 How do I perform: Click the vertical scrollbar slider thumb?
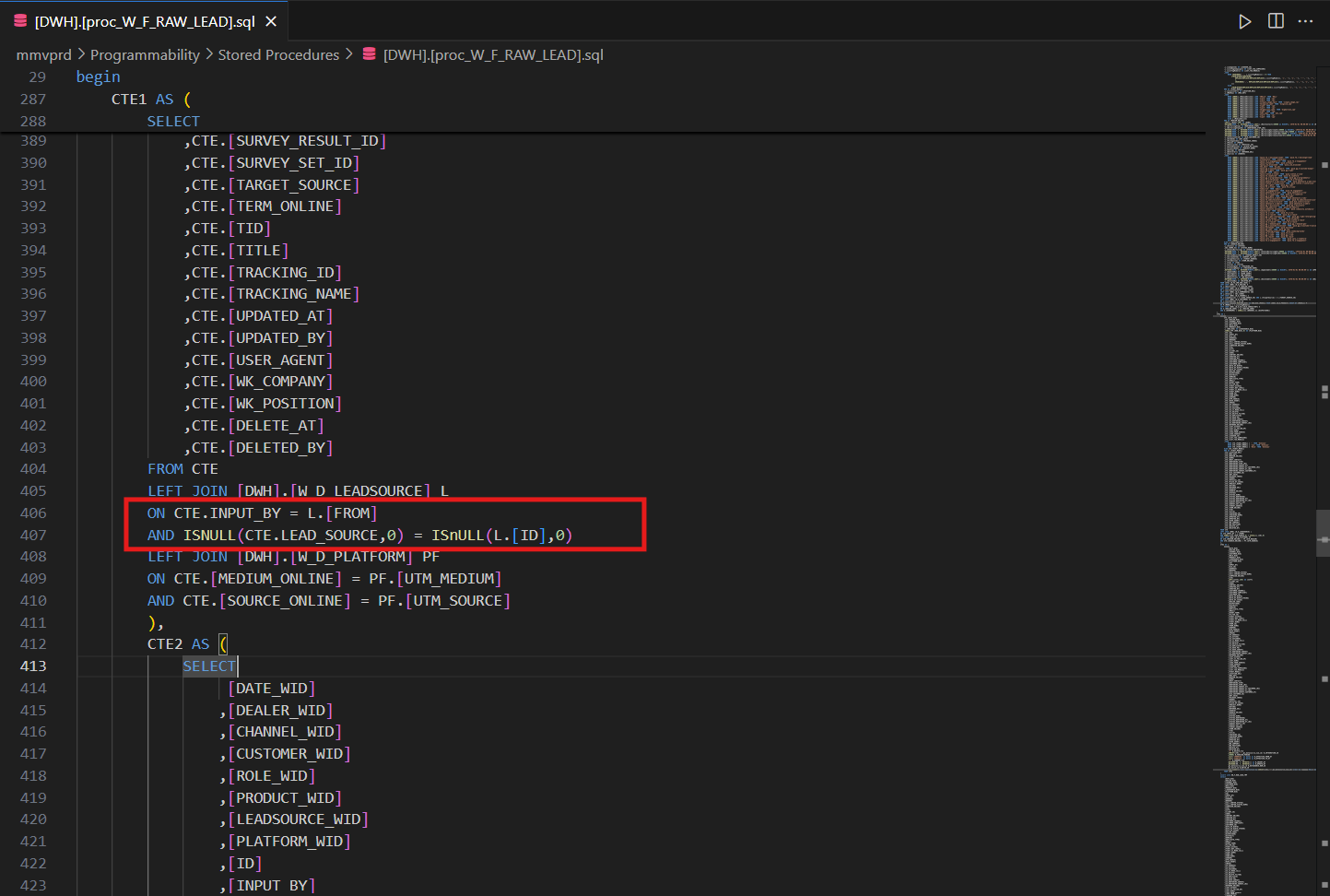coord(1323,533)
